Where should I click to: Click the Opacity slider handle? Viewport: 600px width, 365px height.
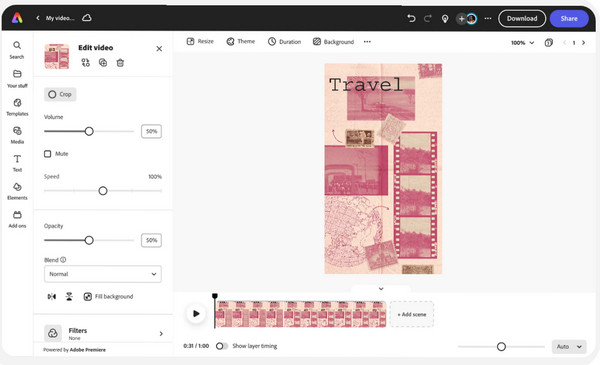(x=89, y=240)
